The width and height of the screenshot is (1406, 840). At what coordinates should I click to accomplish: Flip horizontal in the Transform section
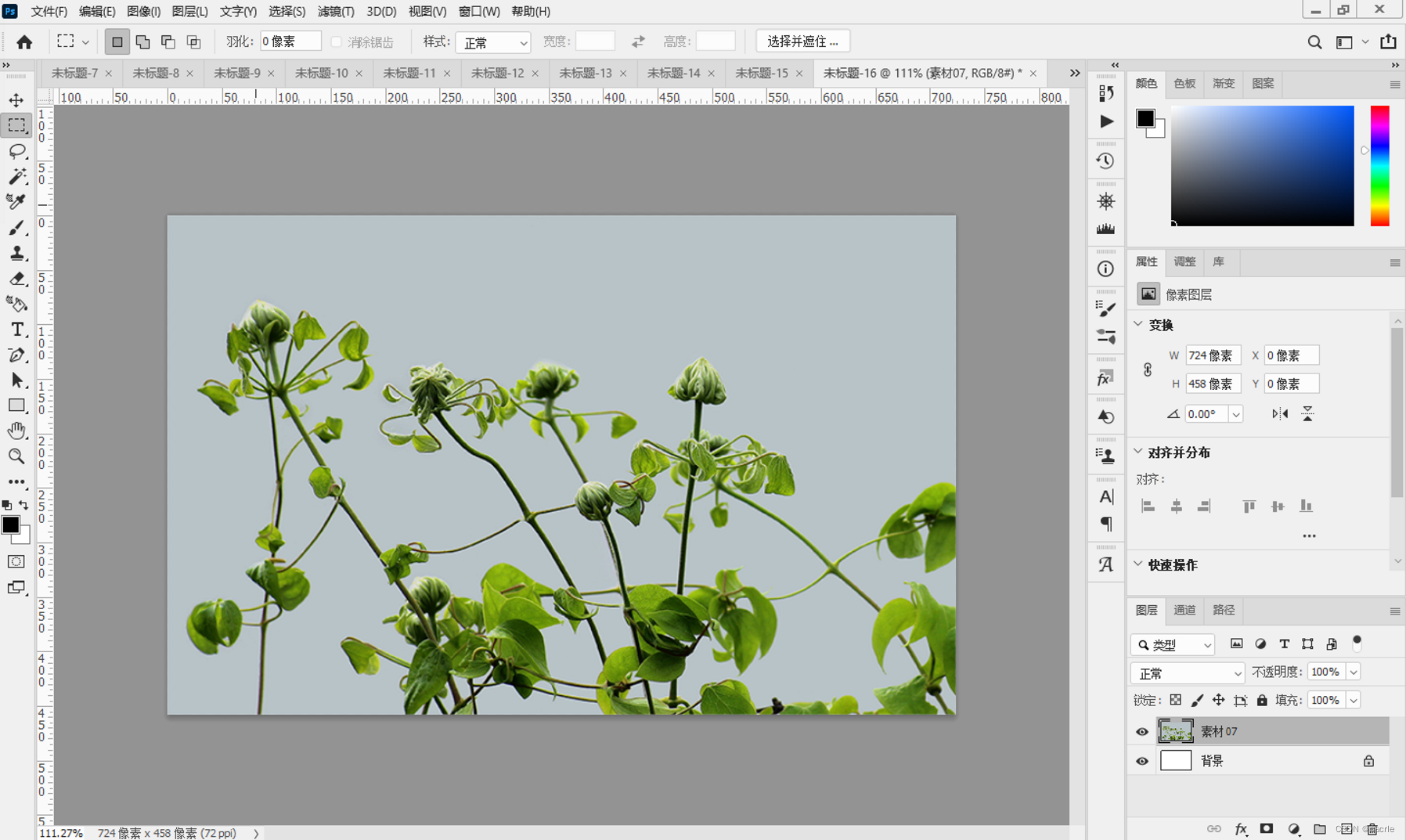click(1280, 413)
